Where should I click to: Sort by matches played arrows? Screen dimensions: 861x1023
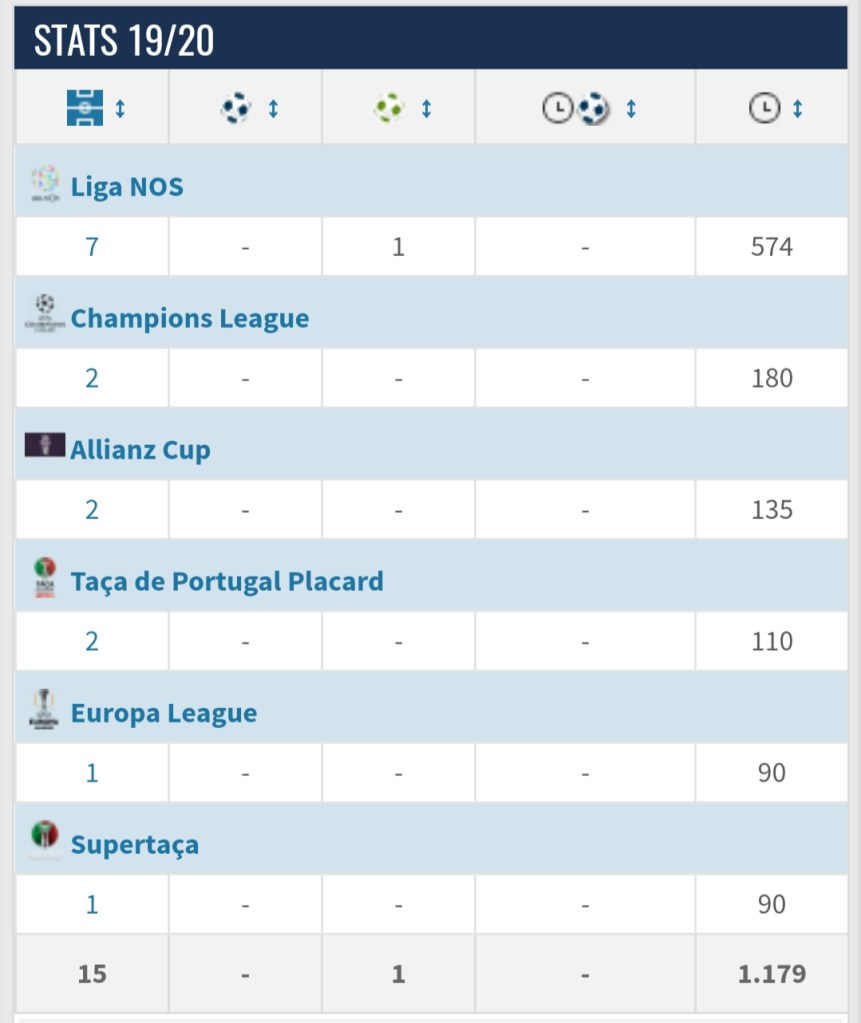click(121, 108)
